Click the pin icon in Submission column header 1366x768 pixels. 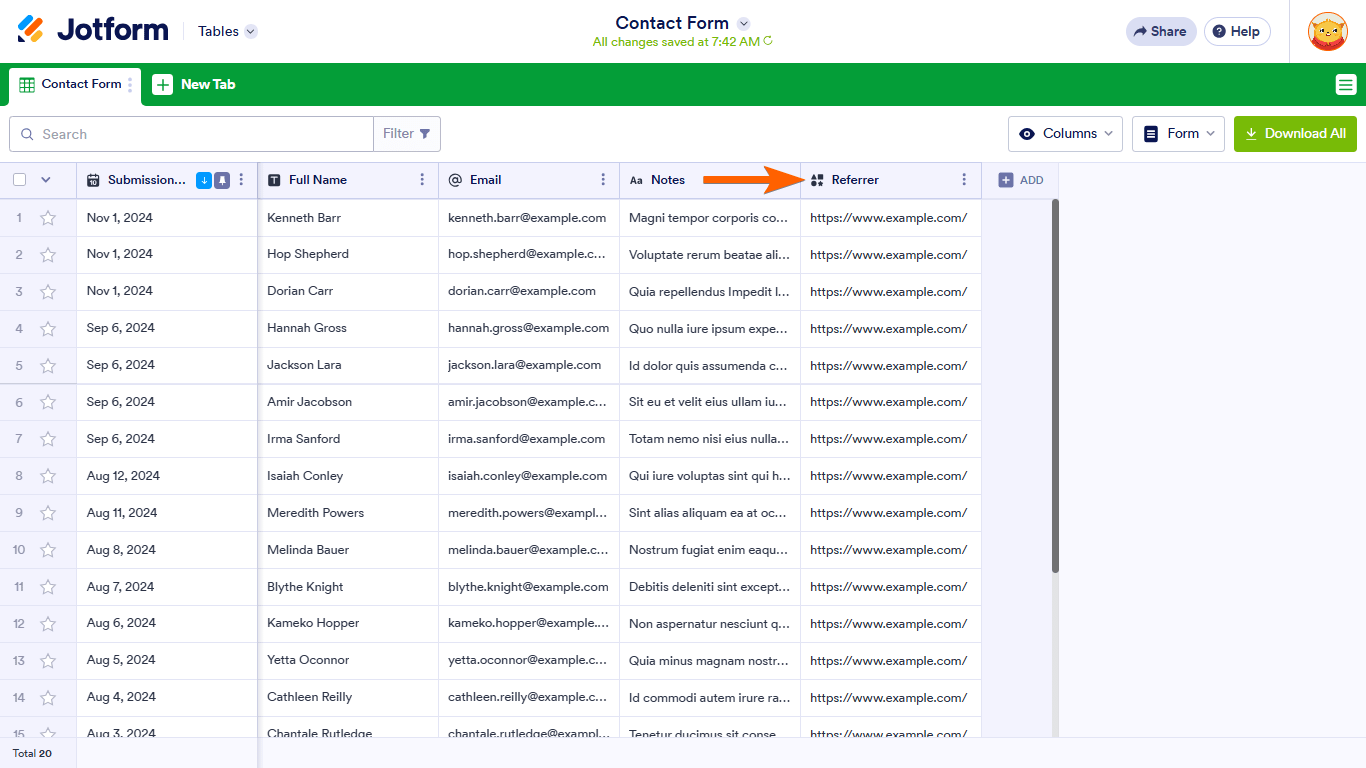pos(222,180)
